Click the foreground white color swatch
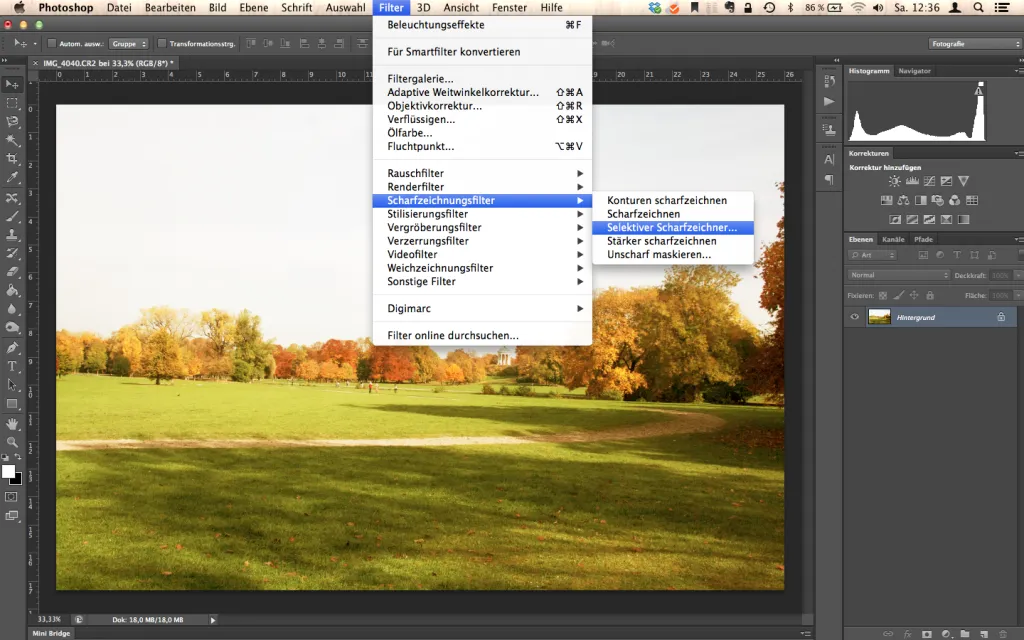Viewport: 1024px width, 640px height. pos(8,472)
